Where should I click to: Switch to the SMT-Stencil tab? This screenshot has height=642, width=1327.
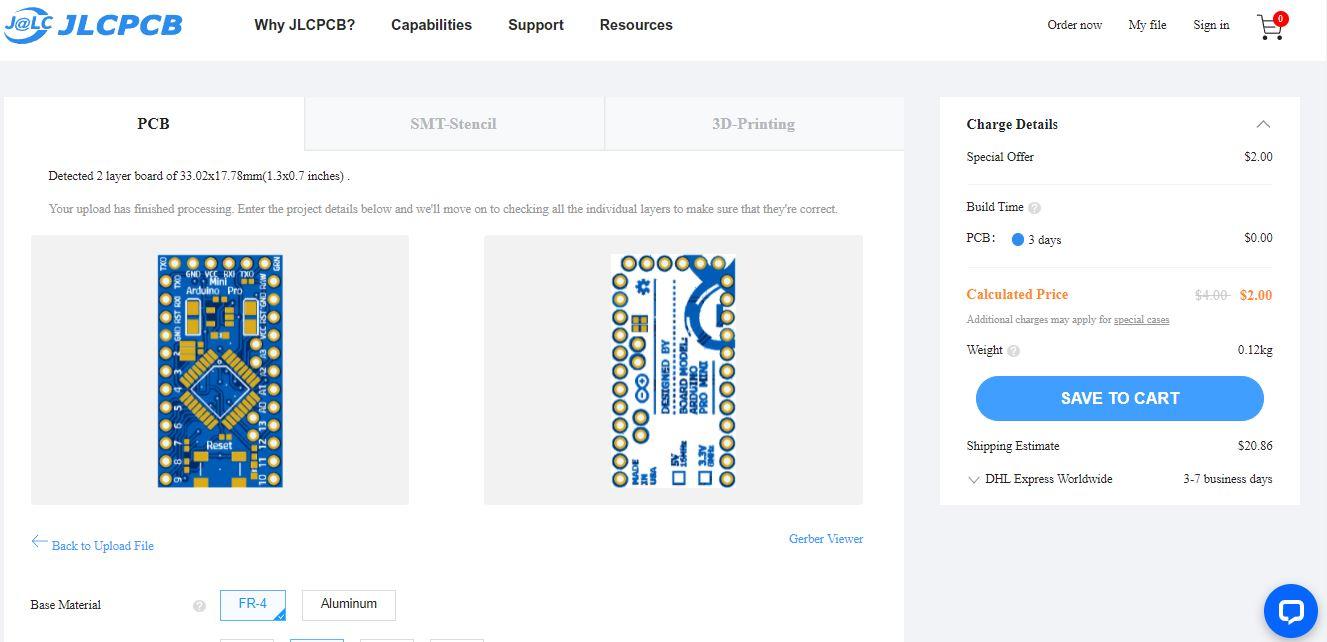[454, 124]
